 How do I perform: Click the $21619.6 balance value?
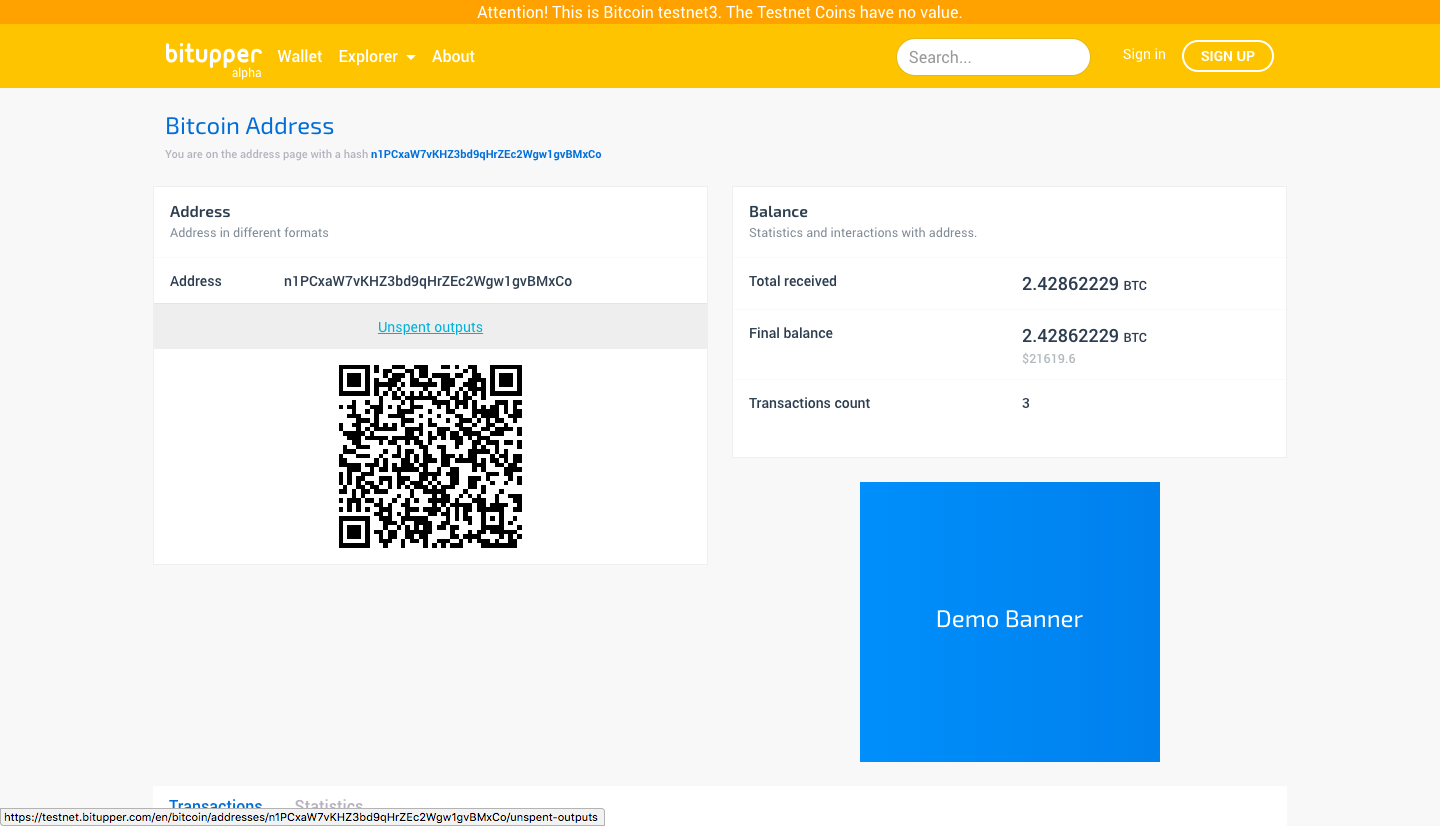coord(1049,359)
